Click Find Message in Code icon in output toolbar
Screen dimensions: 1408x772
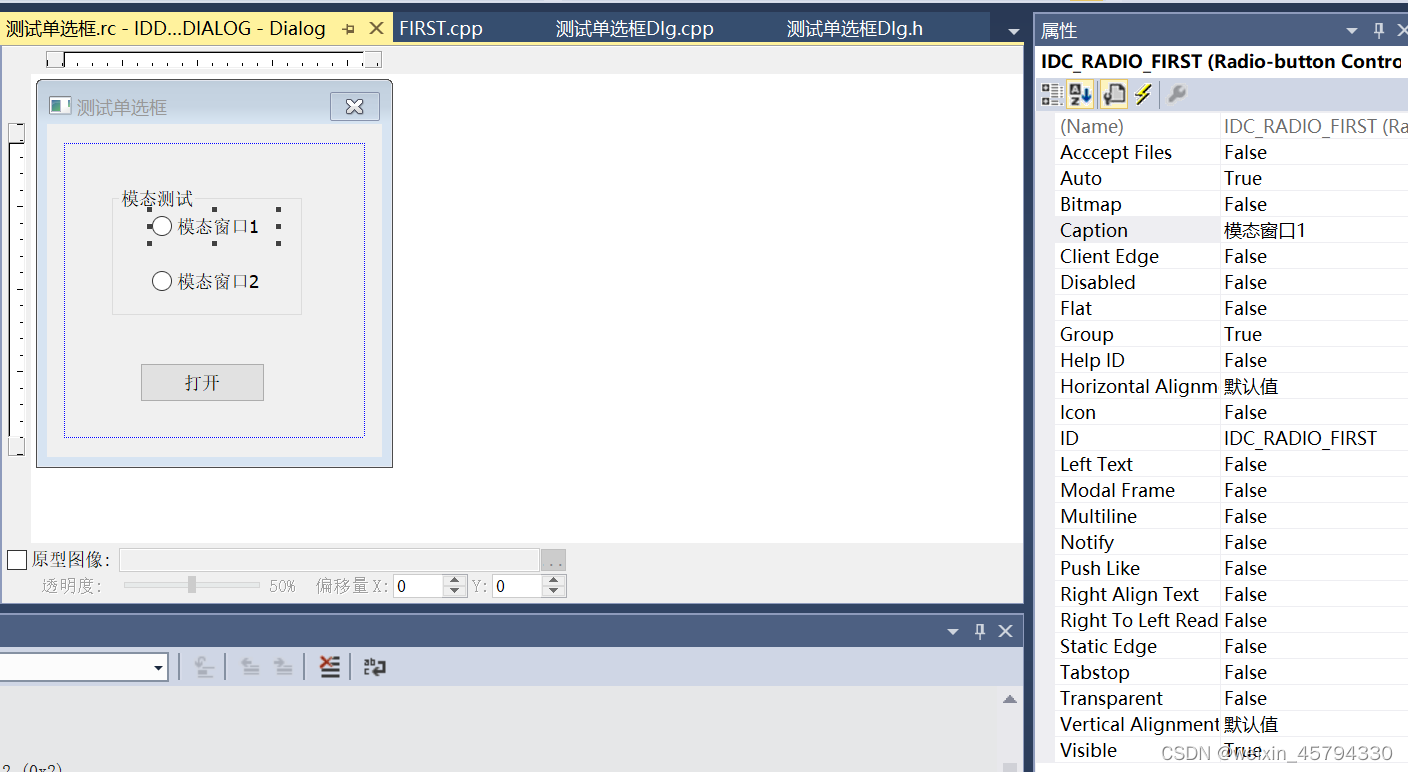204,667
